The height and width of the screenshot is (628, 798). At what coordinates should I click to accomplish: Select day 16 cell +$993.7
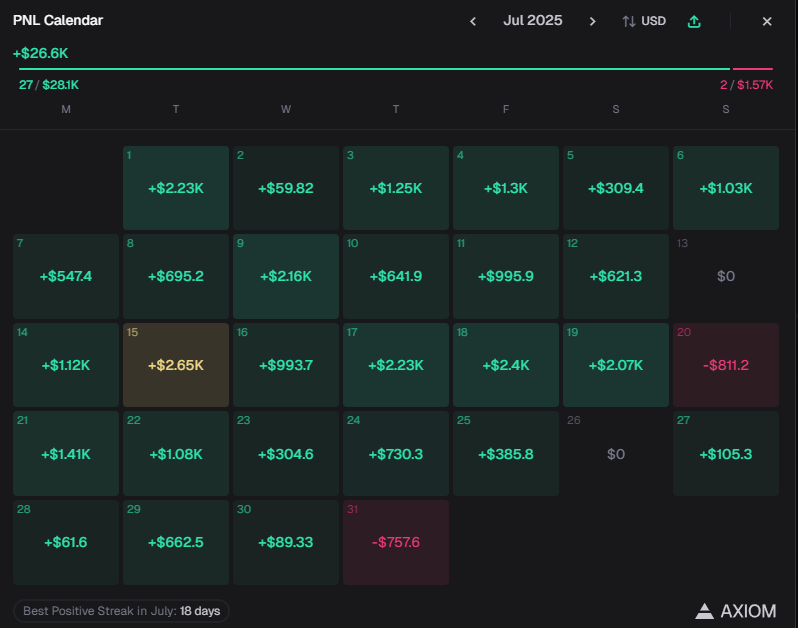(286, 365)
